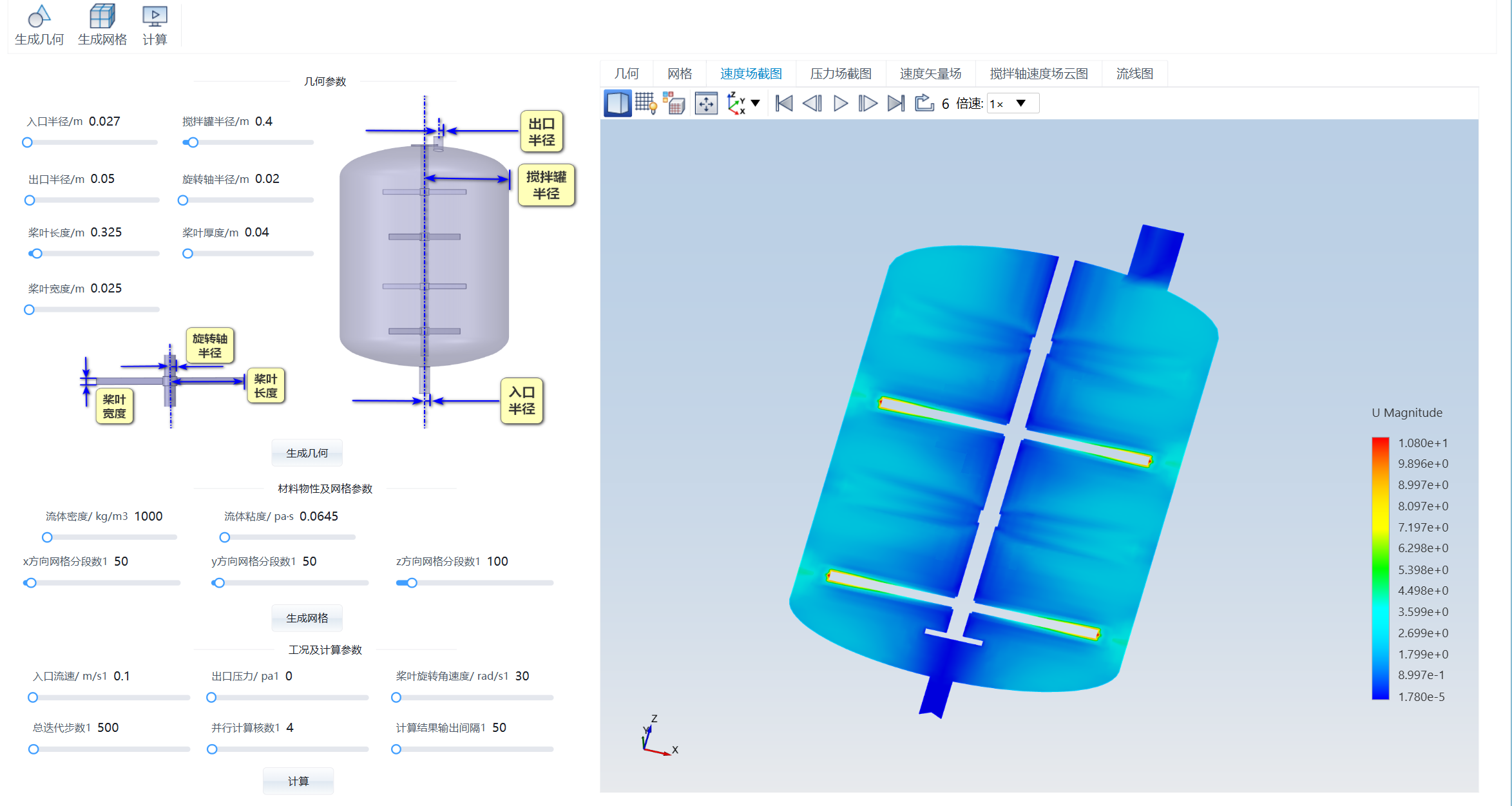Click the loop/export arrow icon
Screen dimensions: 1512x806
click(924, 103)
